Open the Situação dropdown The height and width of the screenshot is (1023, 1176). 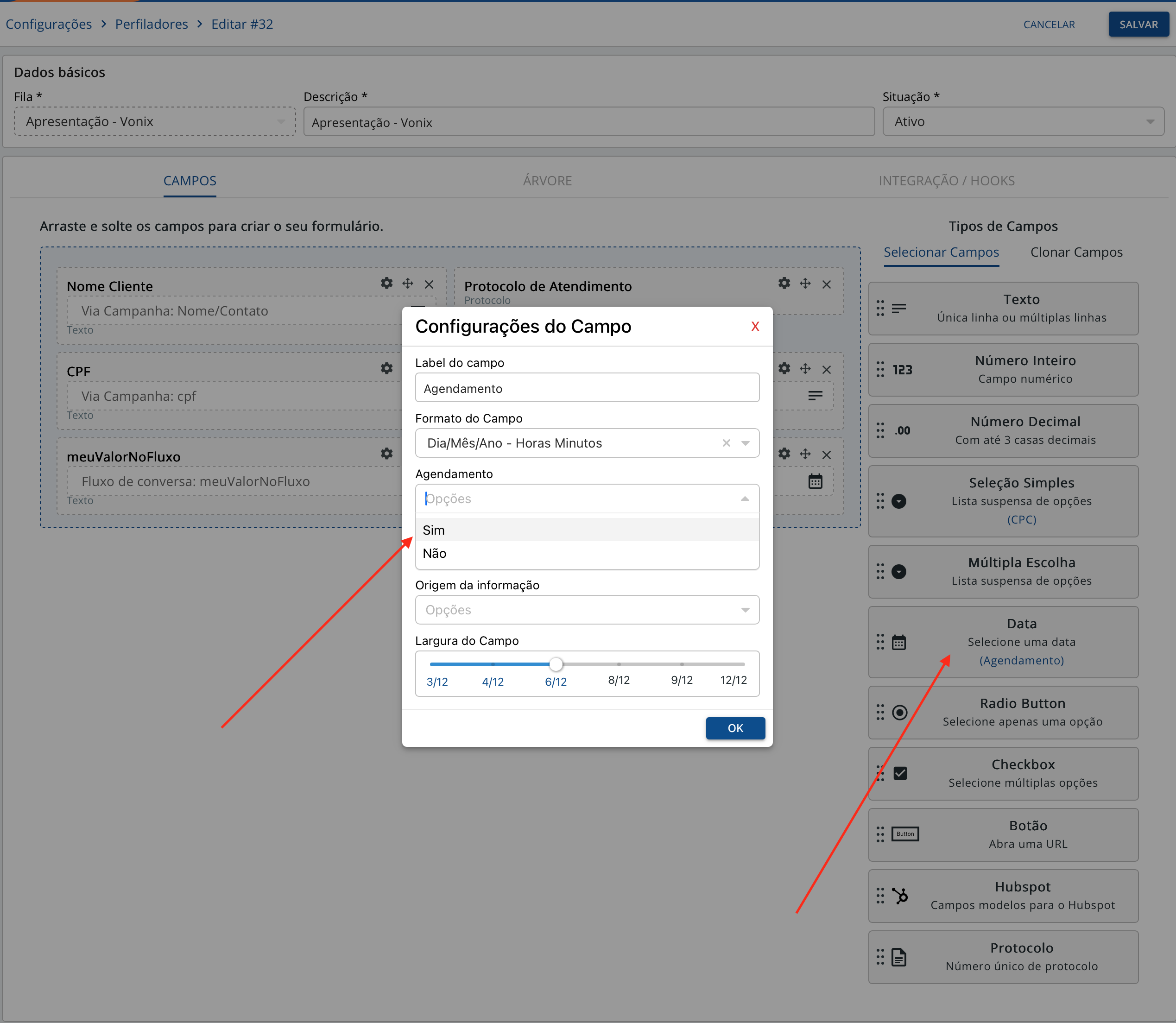coord(1150,121)
